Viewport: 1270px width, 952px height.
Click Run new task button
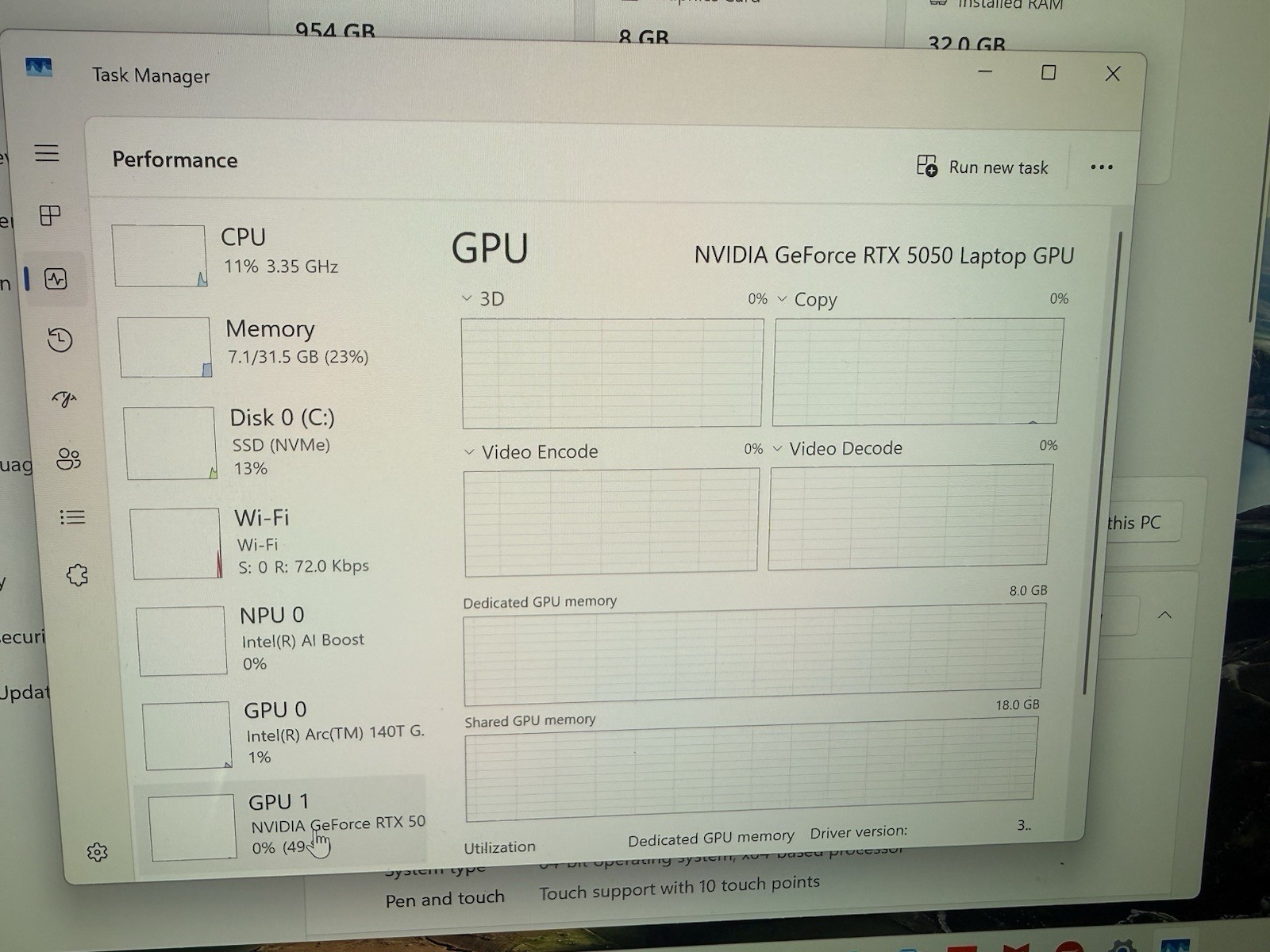point(982,167)
